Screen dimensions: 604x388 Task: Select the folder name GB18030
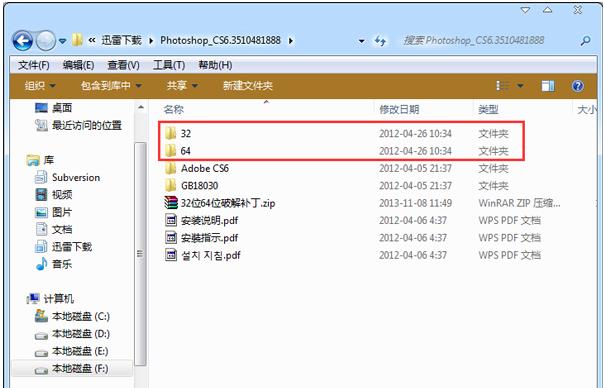pyautogui.click(x=200, y=186)
